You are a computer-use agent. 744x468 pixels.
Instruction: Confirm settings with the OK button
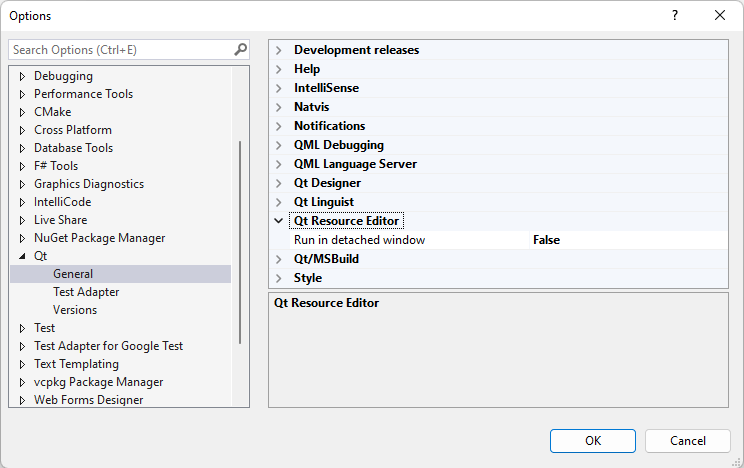593,441
